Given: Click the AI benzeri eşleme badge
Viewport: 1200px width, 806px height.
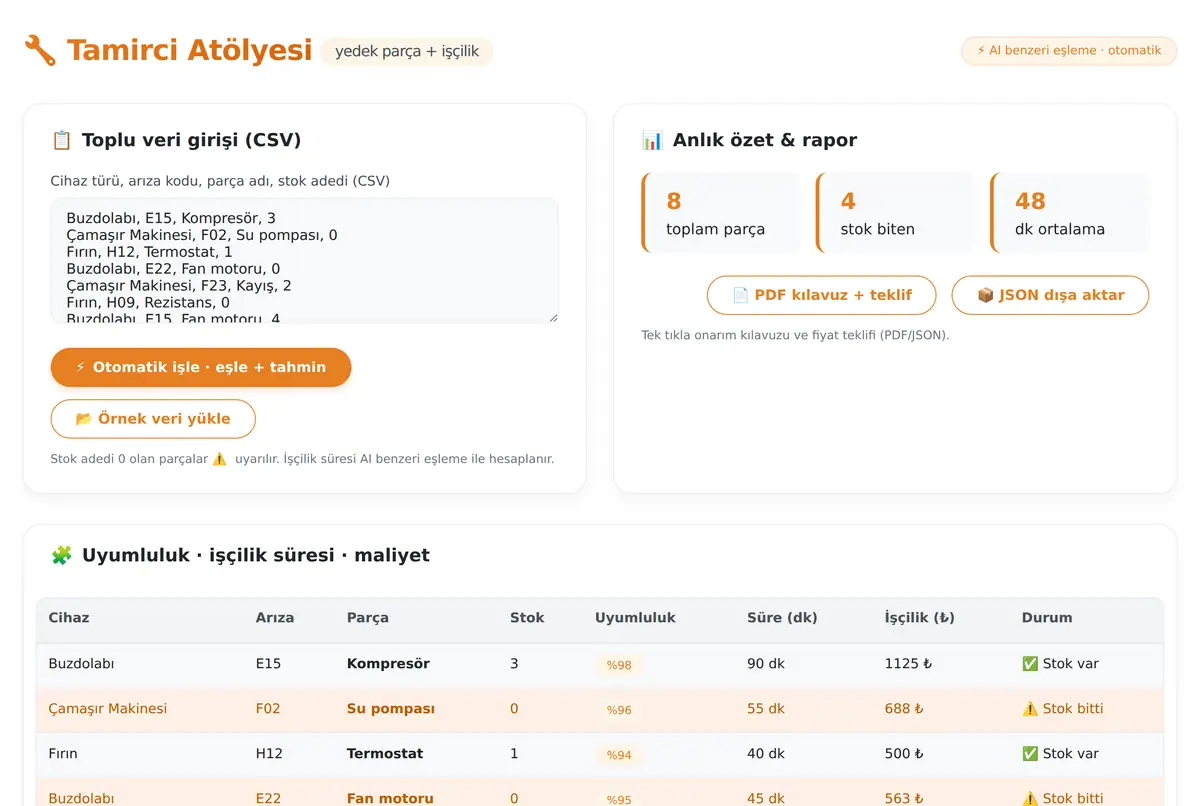Looking at the screenshot, I should click(x=1069, y=50).
